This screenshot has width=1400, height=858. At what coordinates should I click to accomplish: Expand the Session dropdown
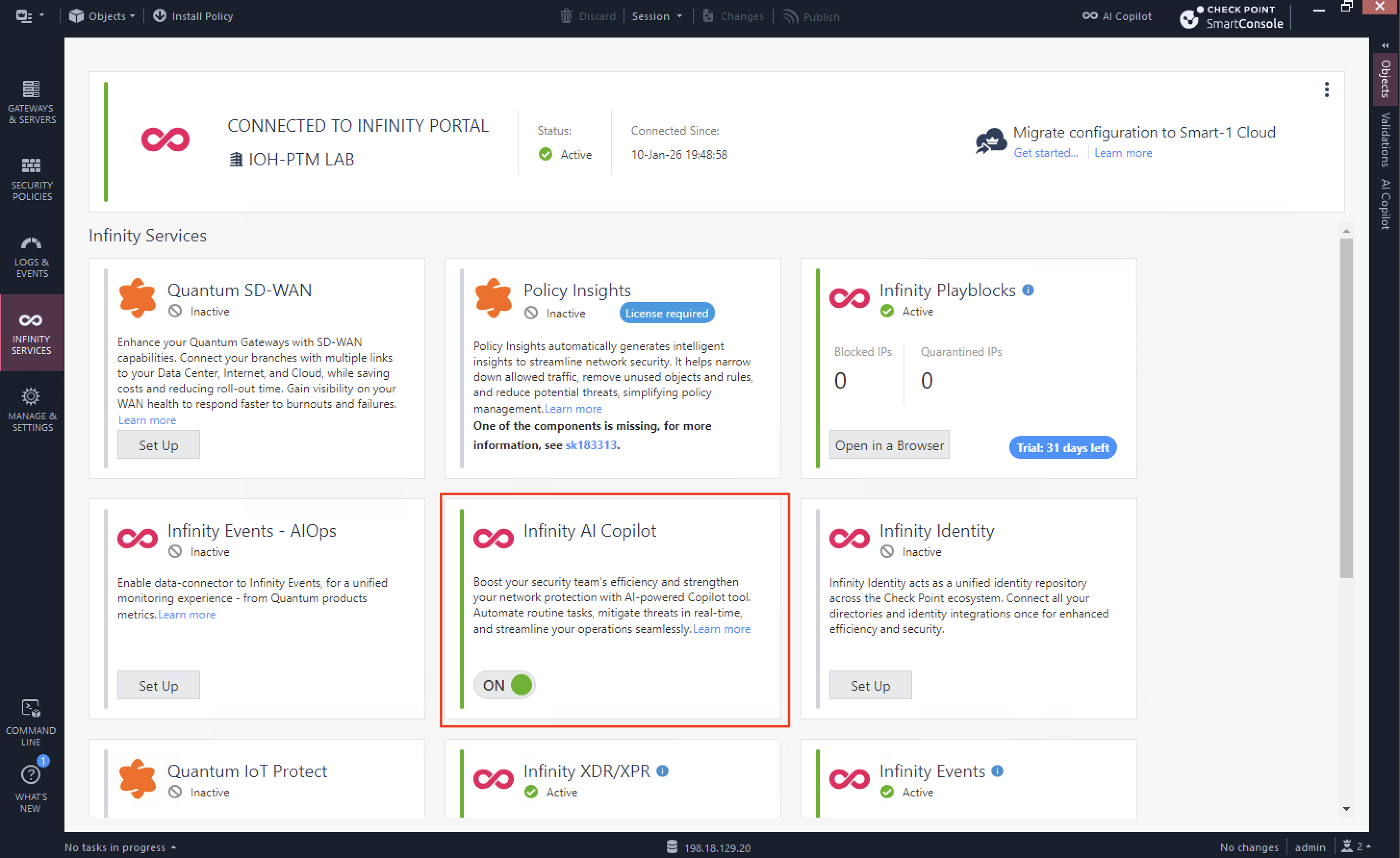(x=657, y=16)
